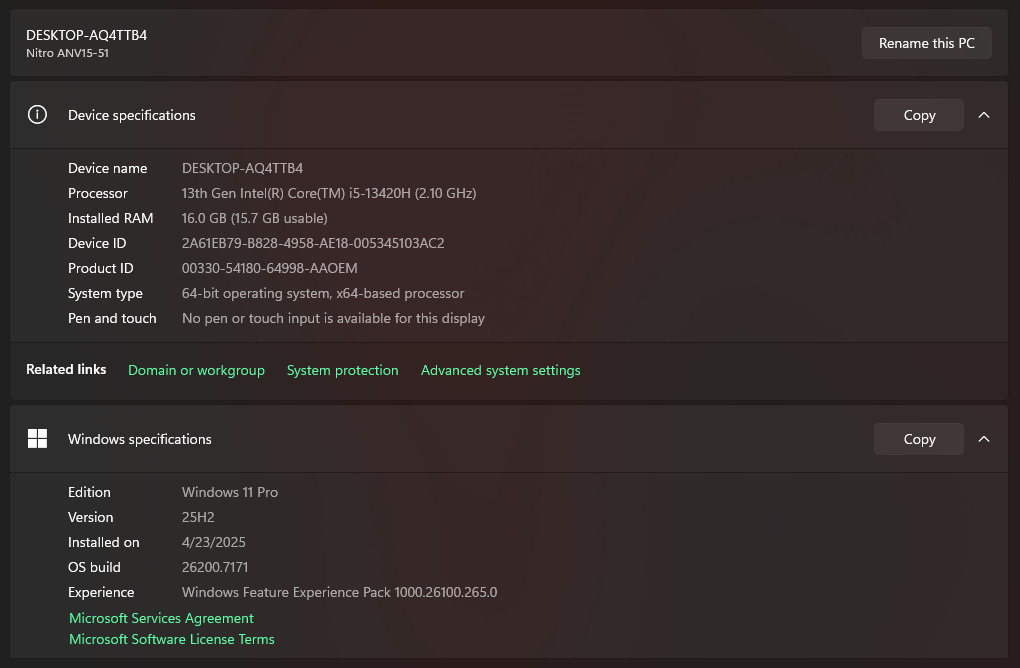Click the Device ID value text

click(313, 243)
